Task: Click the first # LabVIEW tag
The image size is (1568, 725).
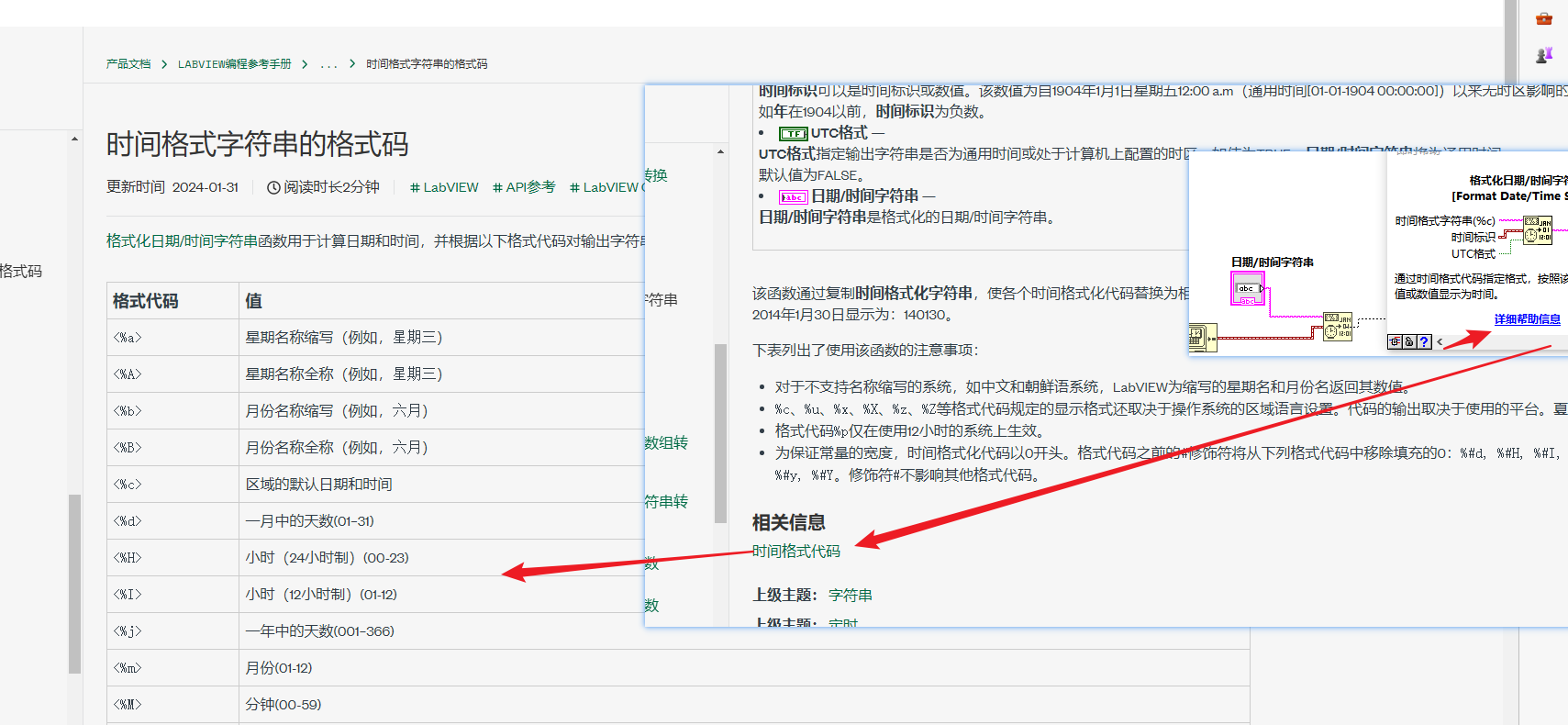Action: click(444, 187)
